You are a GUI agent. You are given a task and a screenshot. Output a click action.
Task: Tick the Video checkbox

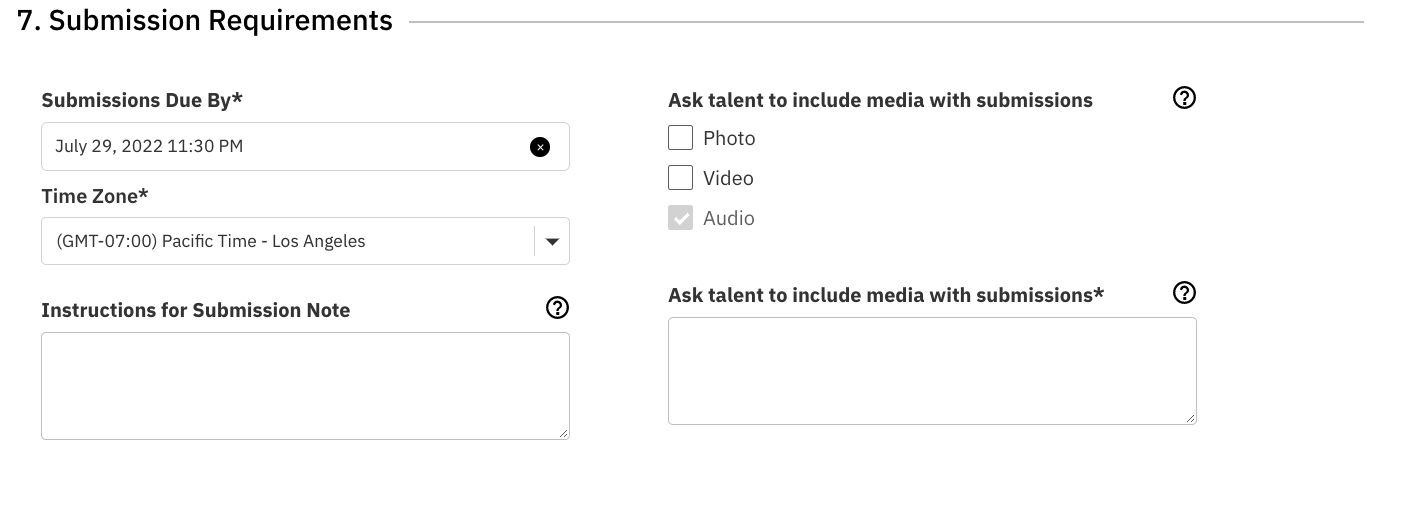tap(680, 178)
